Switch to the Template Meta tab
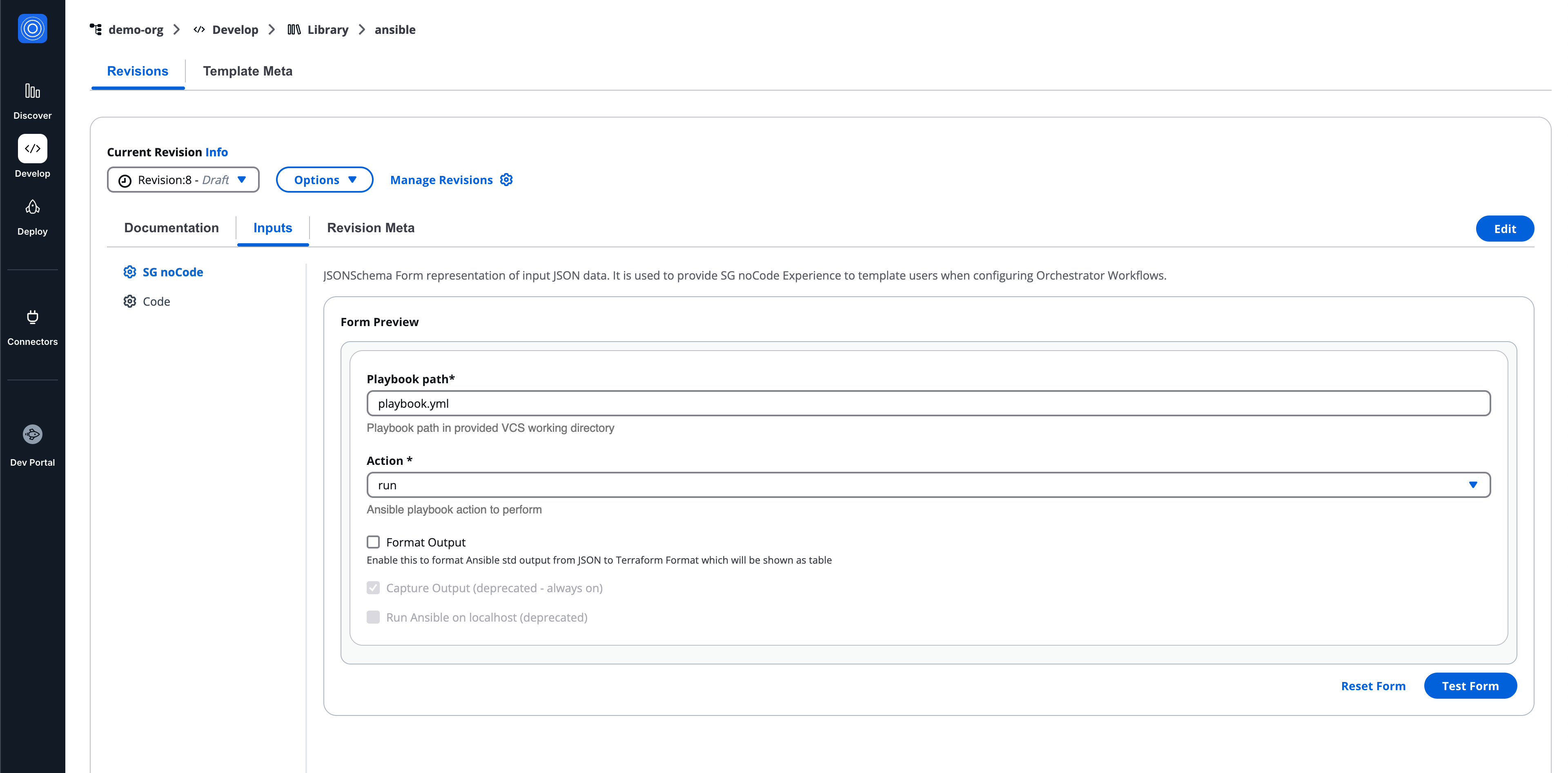Image resolution: width=1568 pixels, height=773 pixels. 247,71
